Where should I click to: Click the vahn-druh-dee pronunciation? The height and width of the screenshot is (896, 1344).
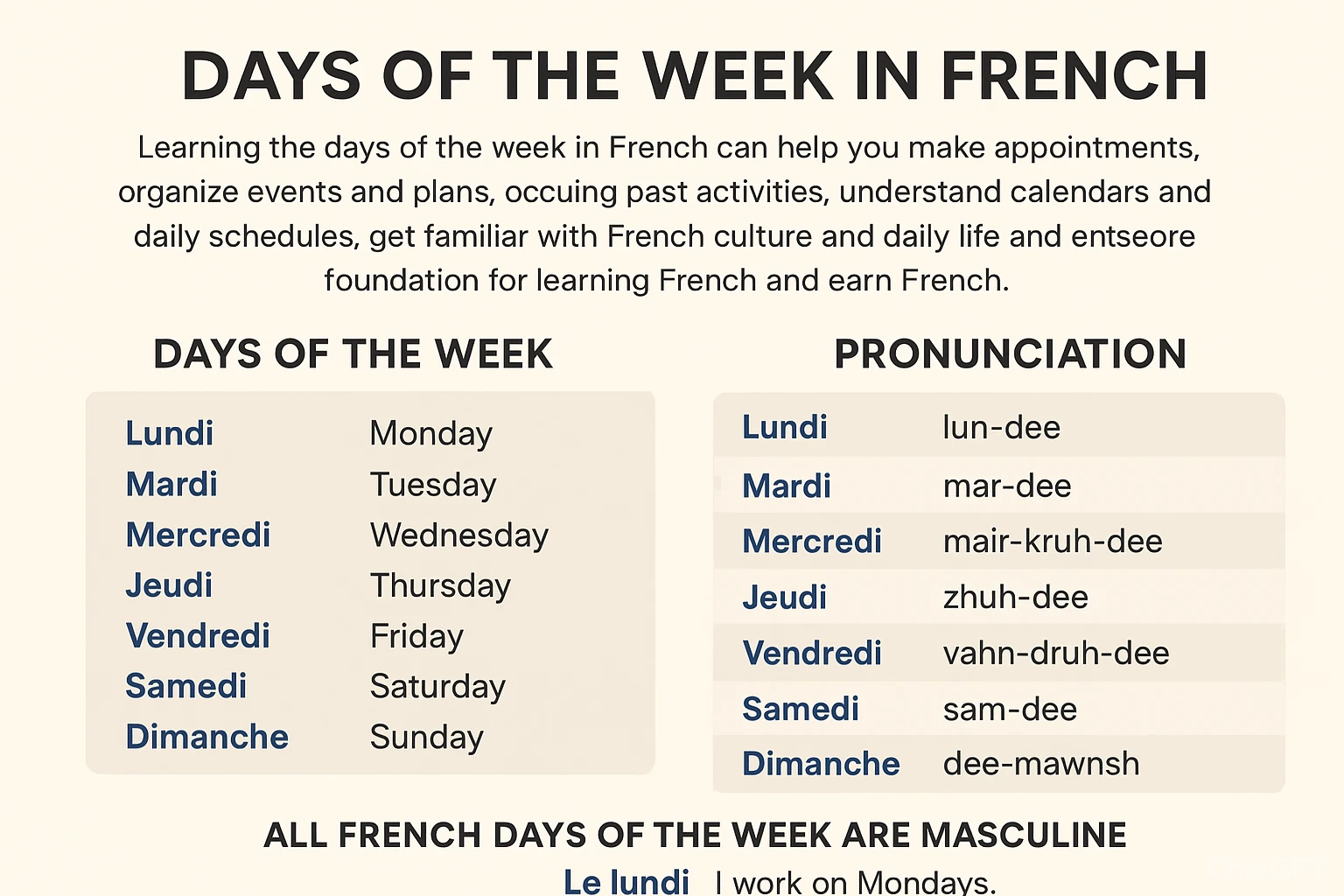click(1056, 654)
